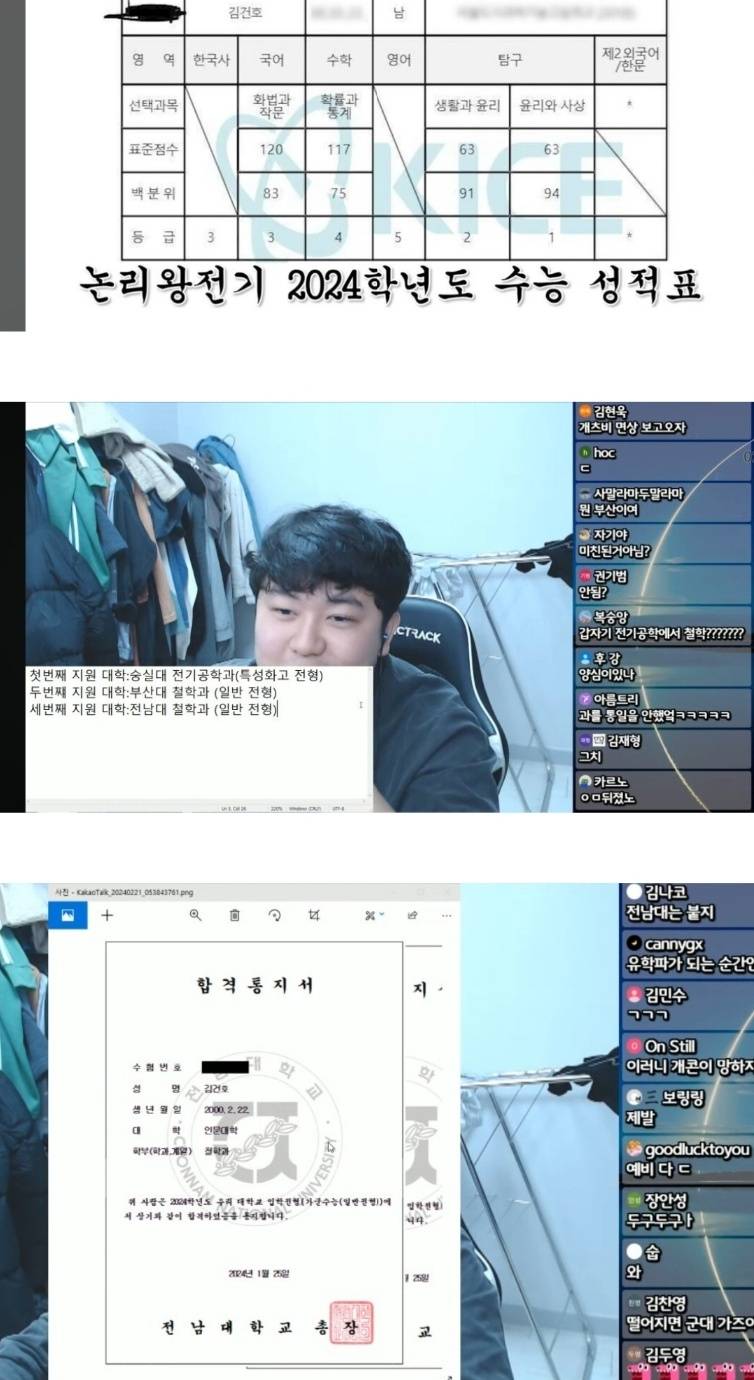The image size is (754, 1380).
Task: Click the 확률과 통계 elective subject cell
Action: [x=339, y=106]
